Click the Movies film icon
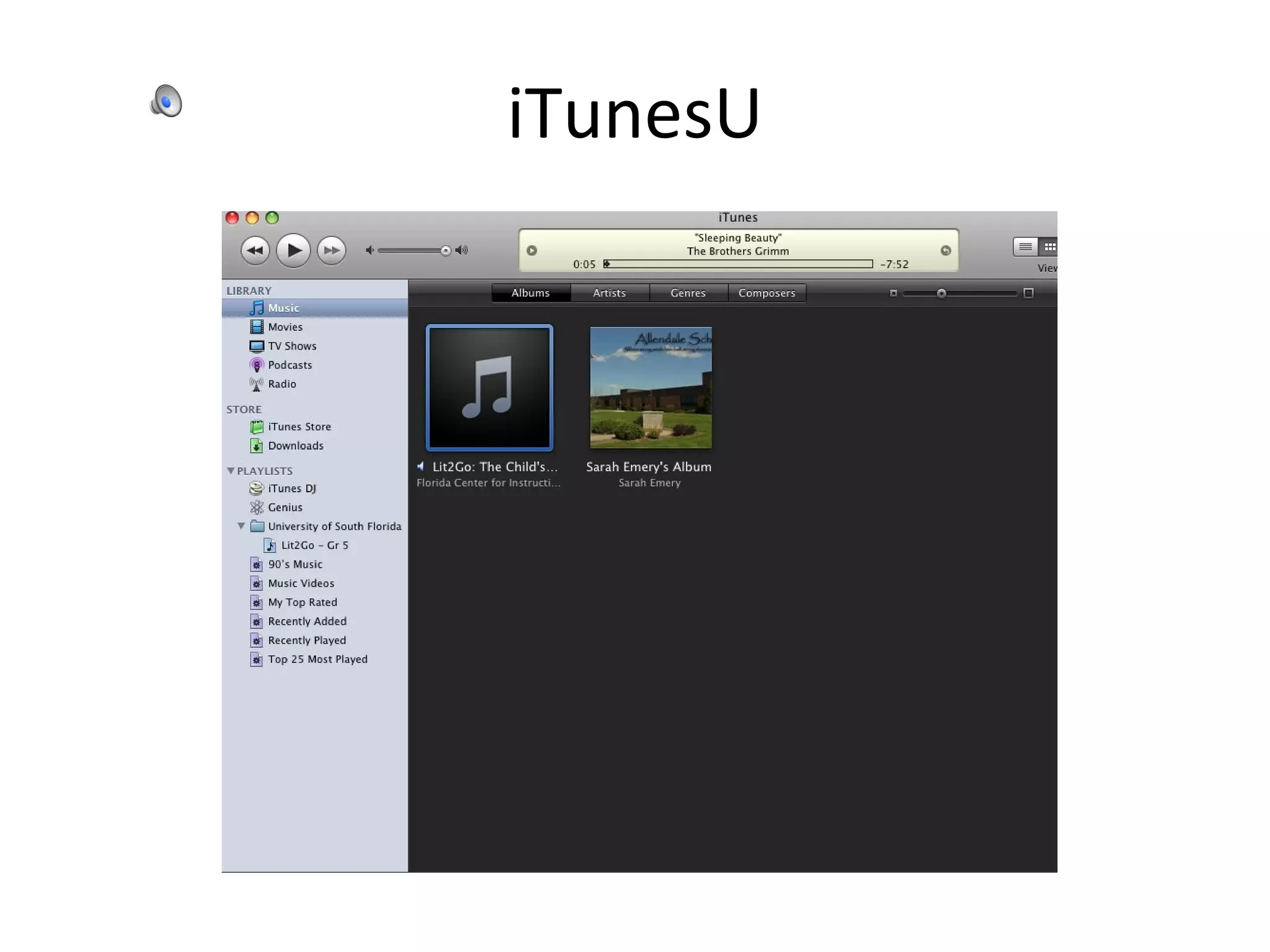 (256, 327)
